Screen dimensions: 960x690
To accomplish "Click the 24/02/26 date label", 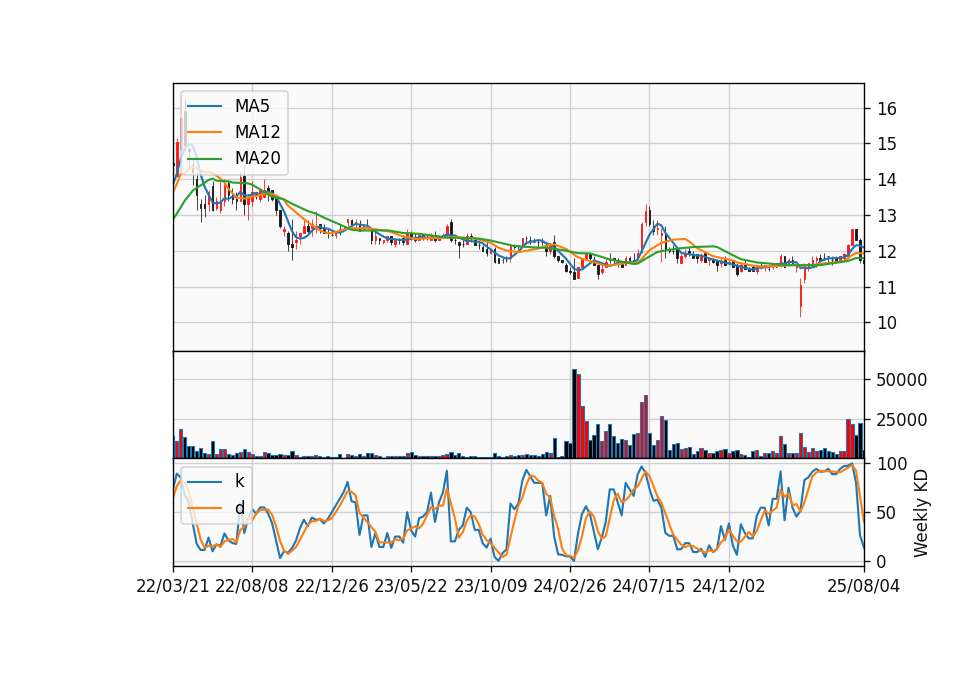I will click(569, 586).
